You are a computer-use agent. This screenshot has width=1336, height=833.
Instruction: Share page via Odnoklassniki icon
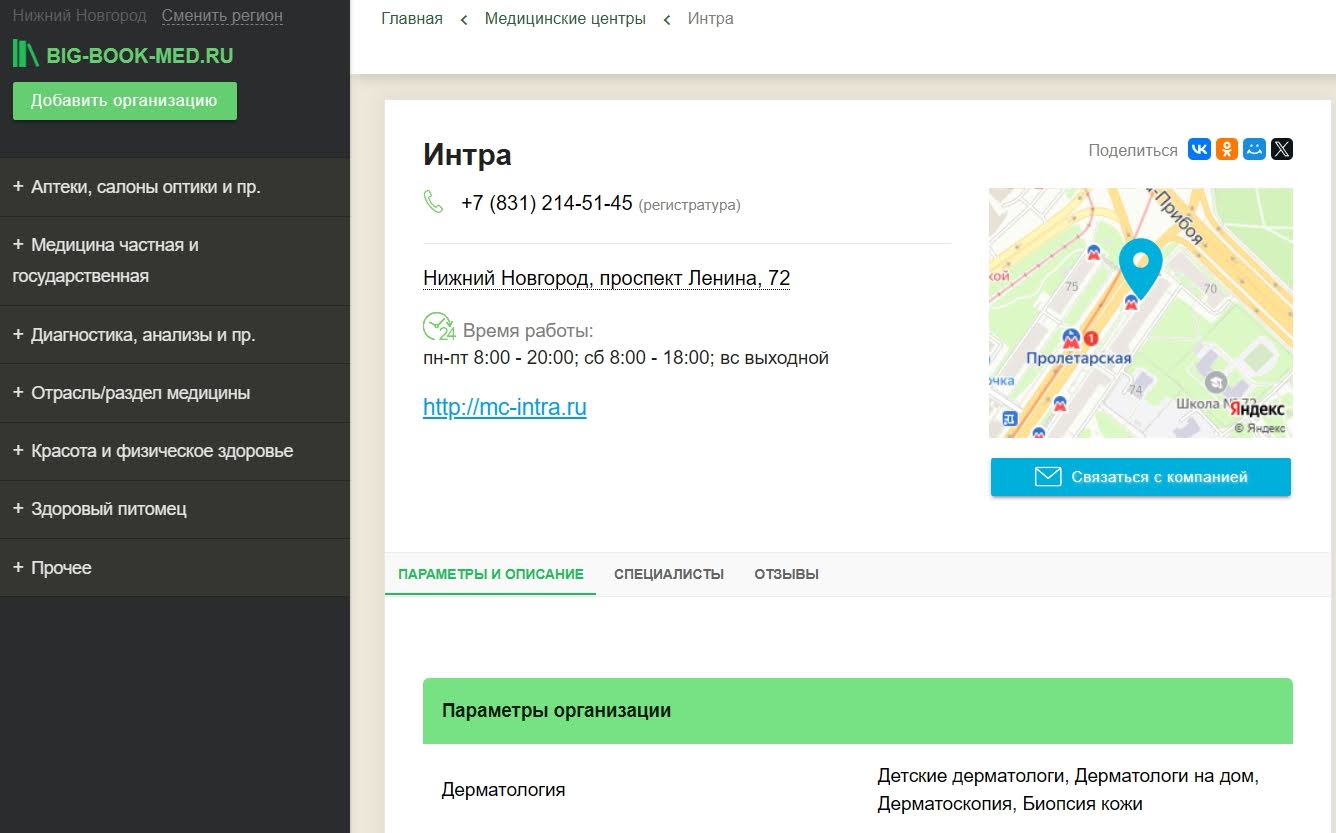click(x=1226, y=150)
